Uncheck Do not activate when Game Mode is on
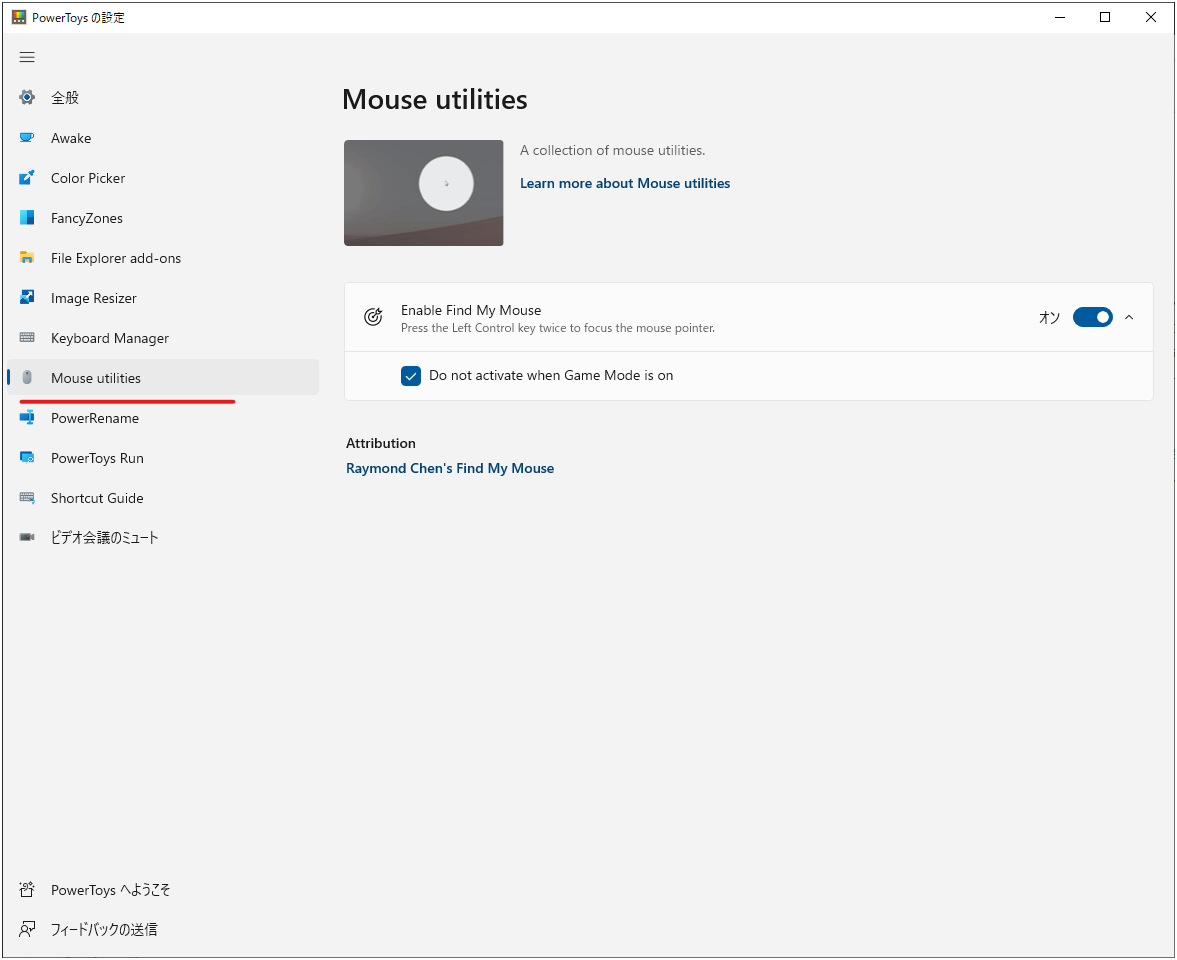1177x960 pixels. point(411,375)
